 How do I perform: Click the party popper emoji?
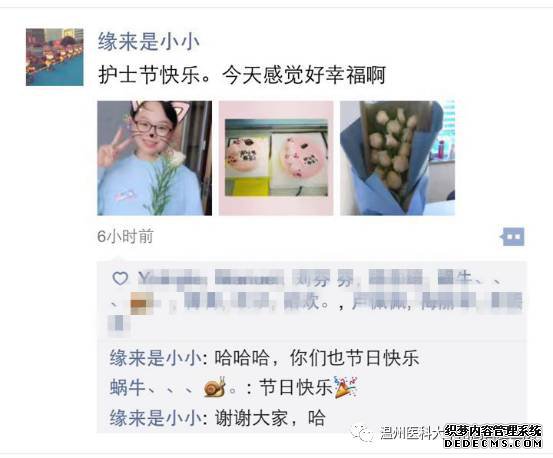(345, 387)
